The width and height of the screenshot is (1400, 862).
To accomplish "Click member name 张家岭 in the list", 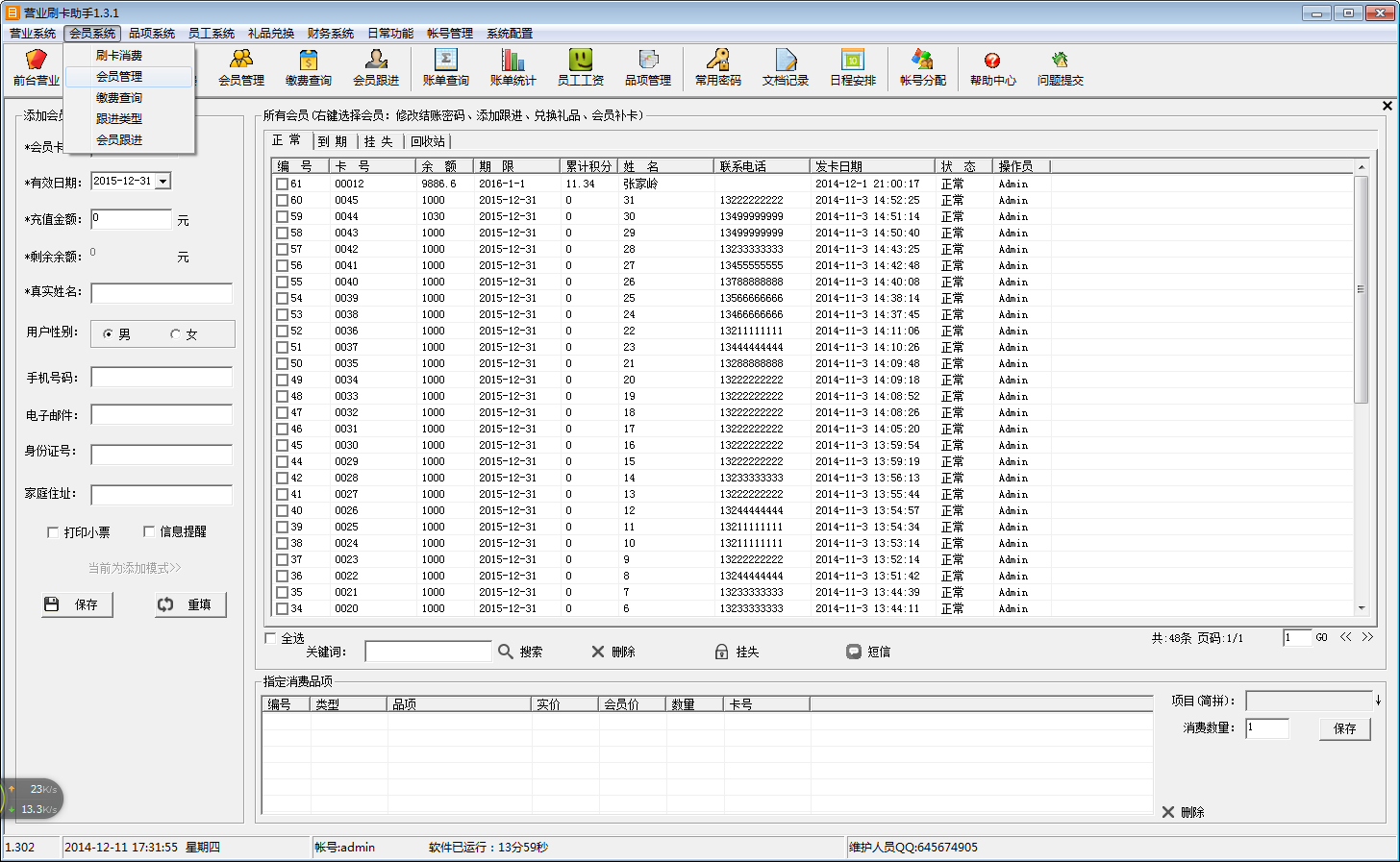I will click(640, 184).
